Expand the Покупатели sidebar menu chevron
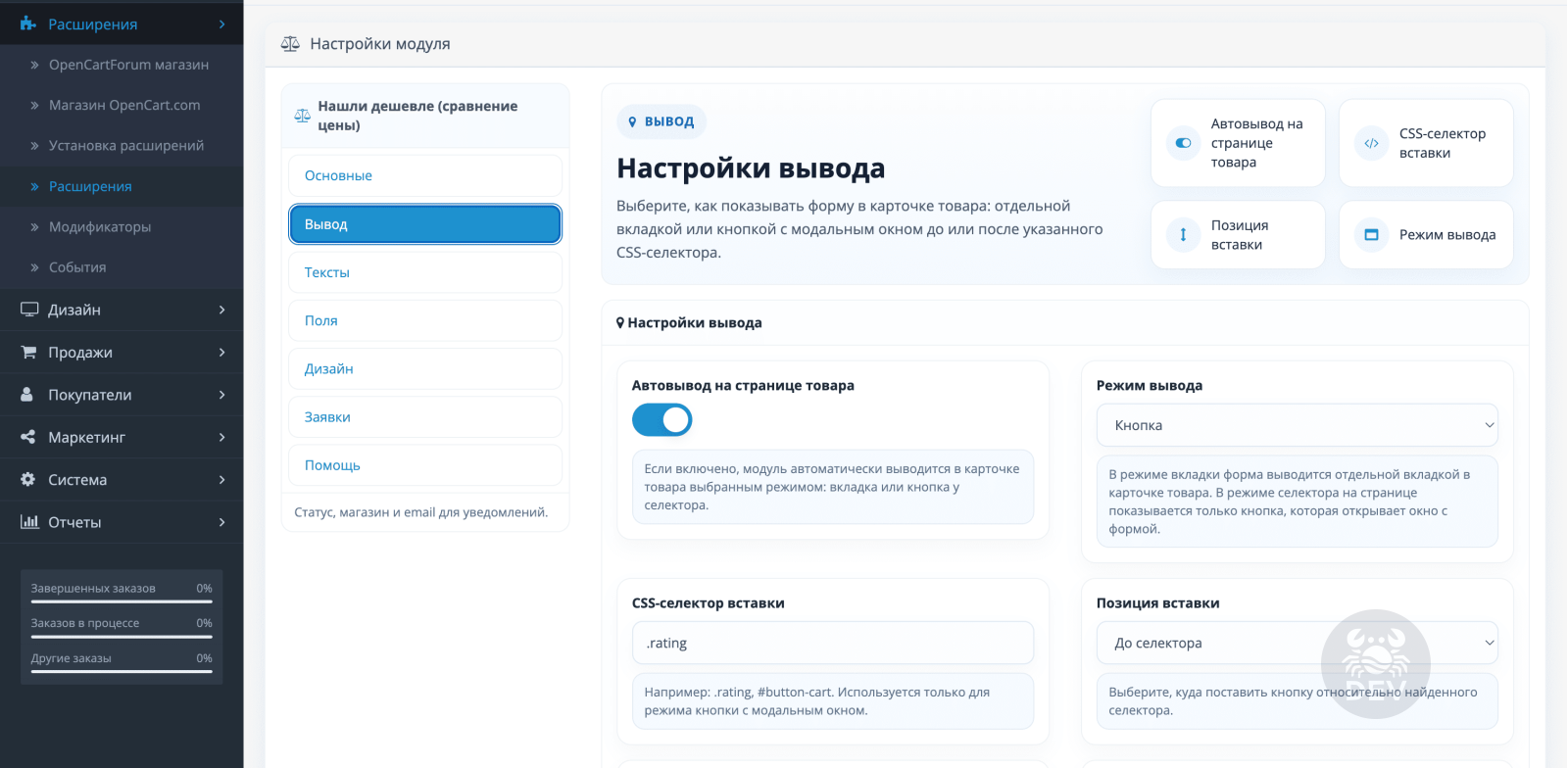Screen dimensions: 1568x768 (221, 395)
